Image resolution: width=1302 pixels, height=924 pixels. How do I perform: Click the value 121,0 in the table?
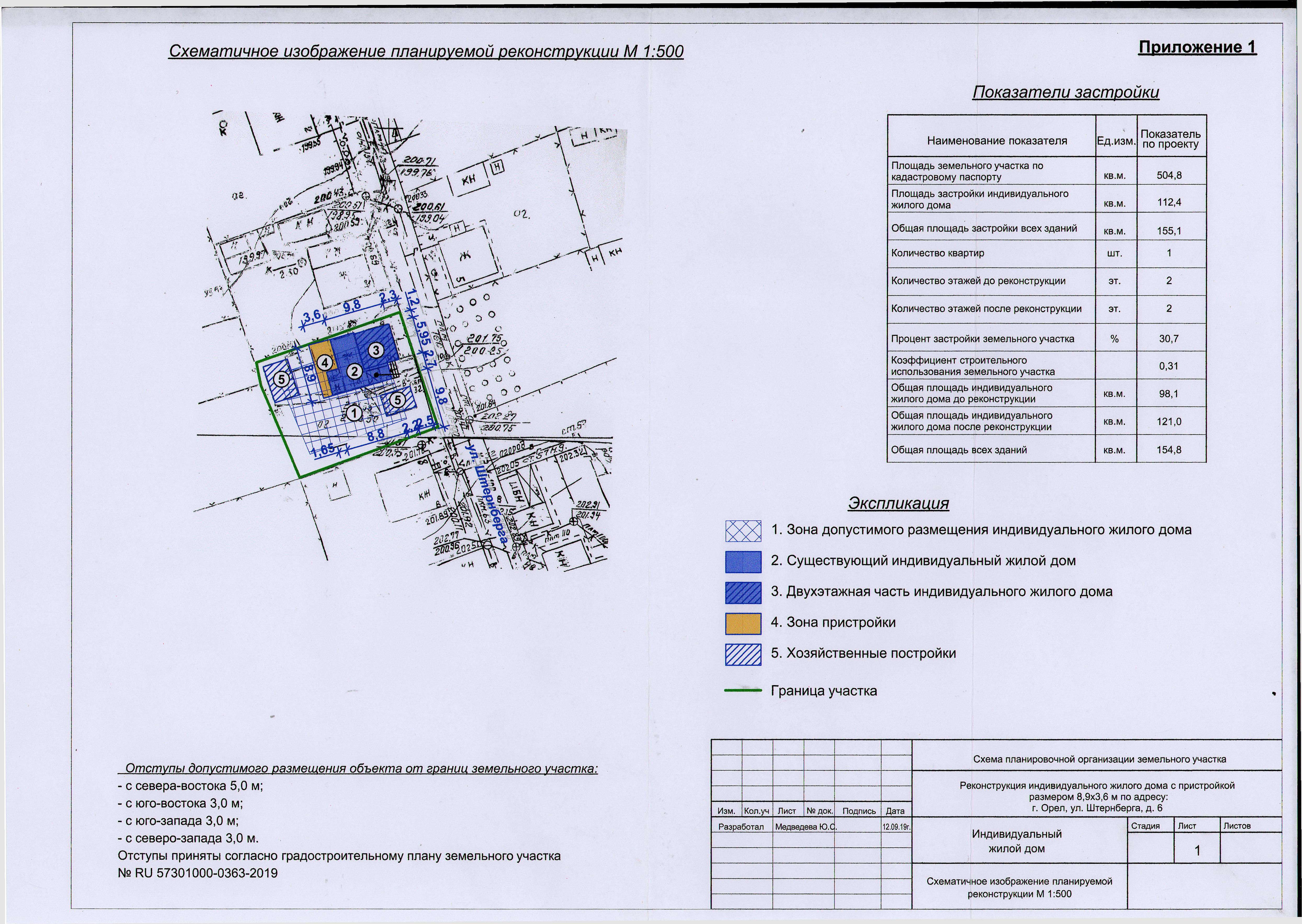pos(1169,422)
